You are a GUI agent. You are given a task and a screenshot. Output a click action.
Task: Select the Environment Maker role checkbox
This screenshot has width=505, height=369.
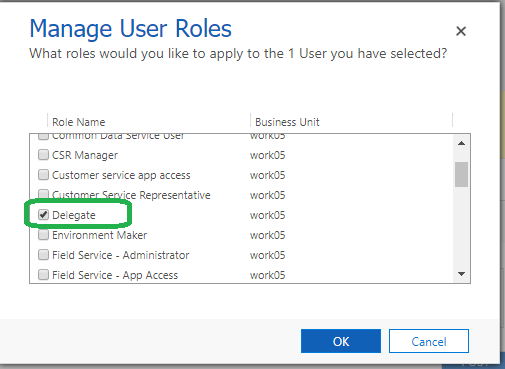tap(43, 235)
